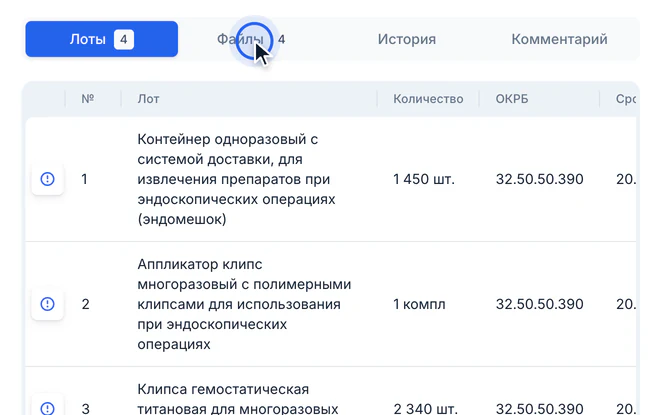
Task: Click the Лот column header
Action: point(148,99)
